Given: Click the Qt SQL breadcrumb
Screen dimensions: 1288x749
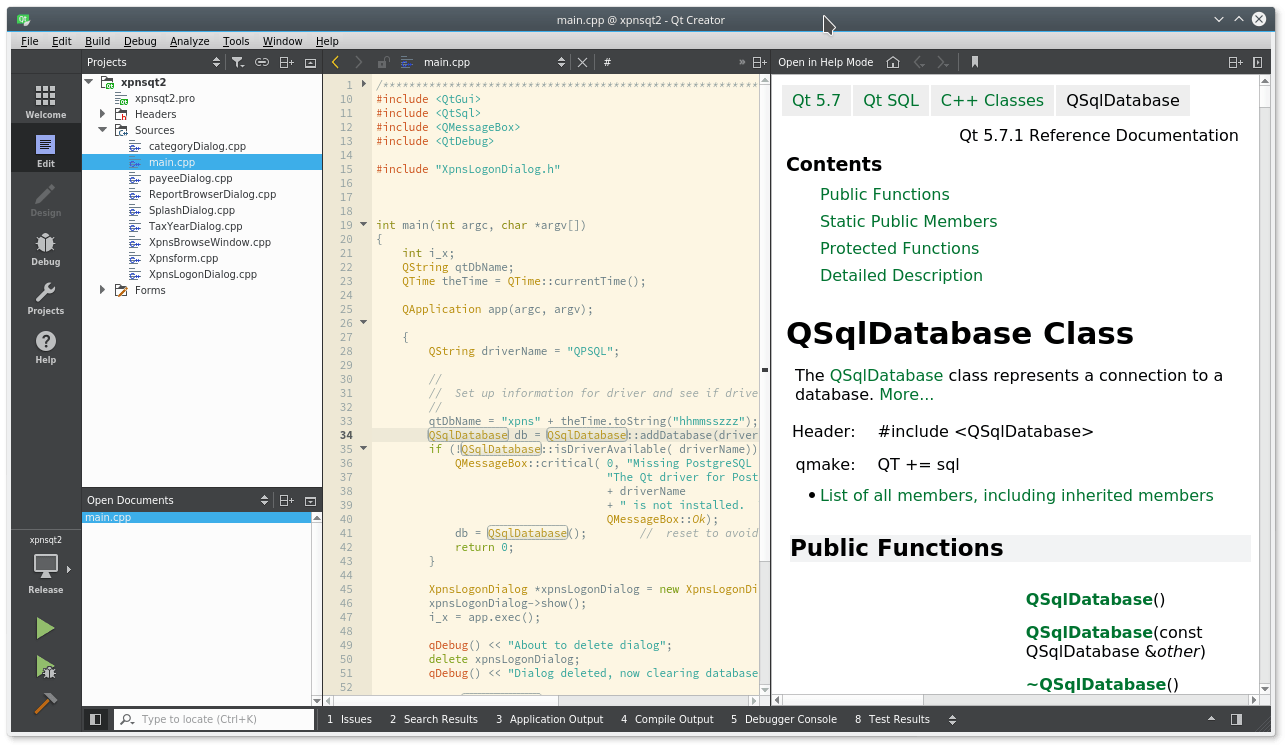Looking at the screenshot, I should (x=891, y=100).
